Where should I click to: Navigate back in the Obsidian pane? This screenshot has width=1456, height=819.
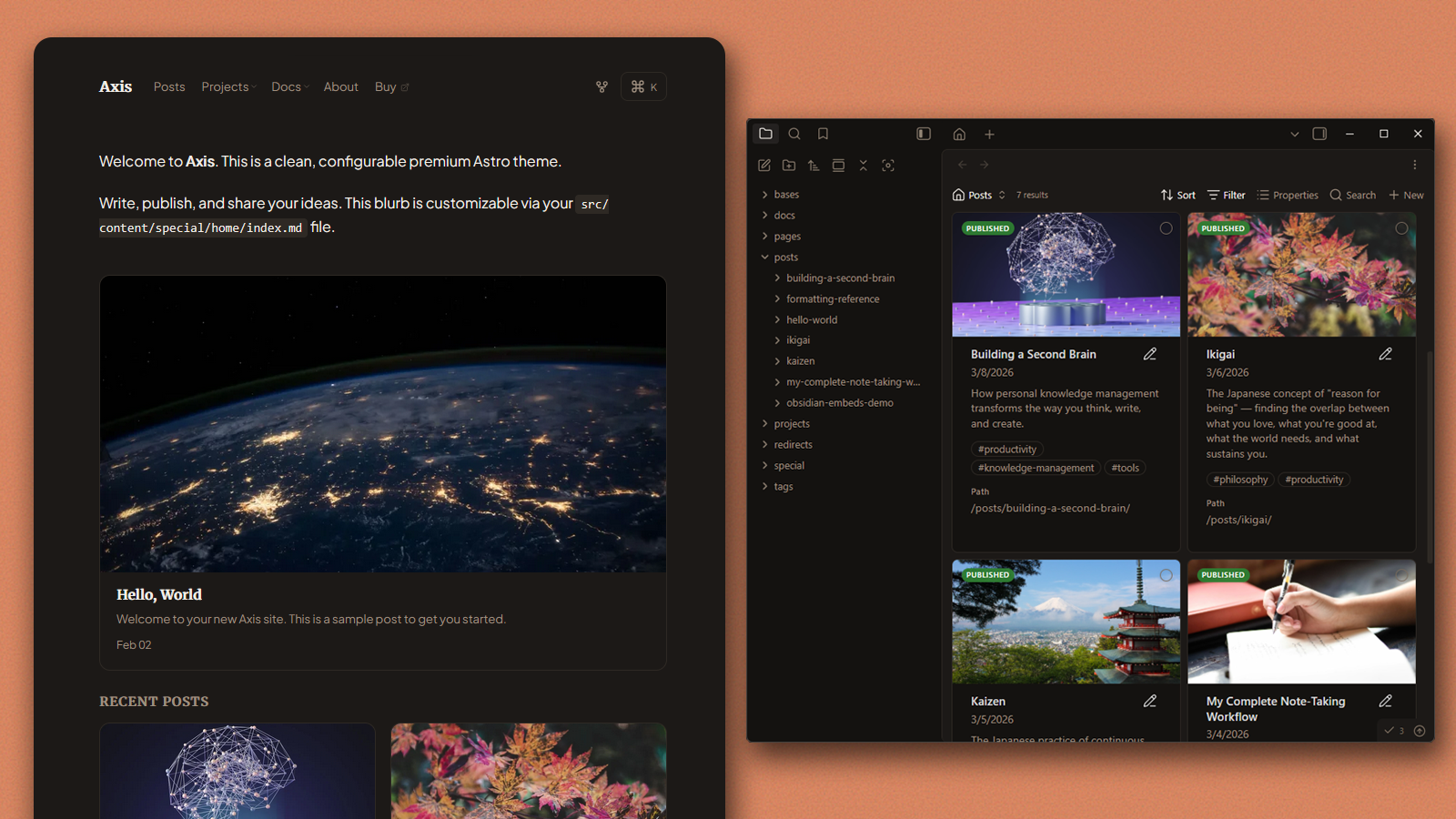(962, 165)
